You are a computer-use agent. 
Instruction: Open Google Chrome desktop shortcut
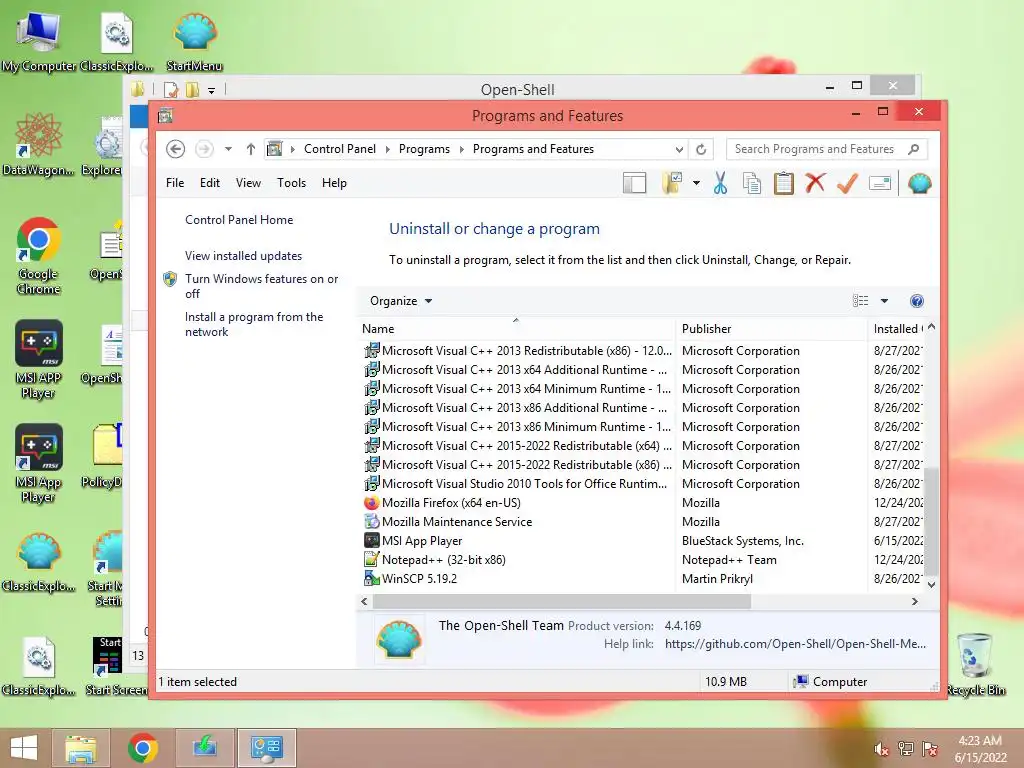tap(39, 256)
